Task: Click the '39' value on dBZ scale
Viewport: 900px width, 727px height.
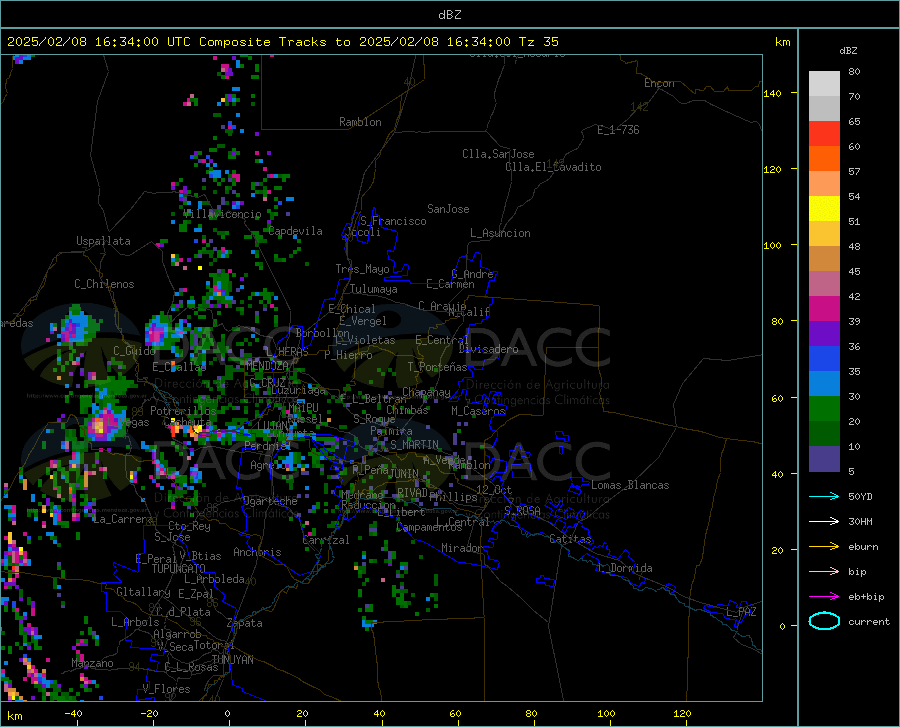Action: click(854, 321)
